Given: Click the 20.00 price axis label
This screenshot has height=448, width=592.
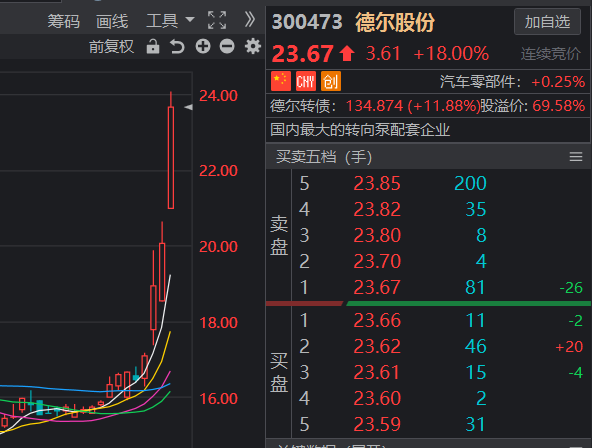Looking at the screenshot, I should (218, 247).
